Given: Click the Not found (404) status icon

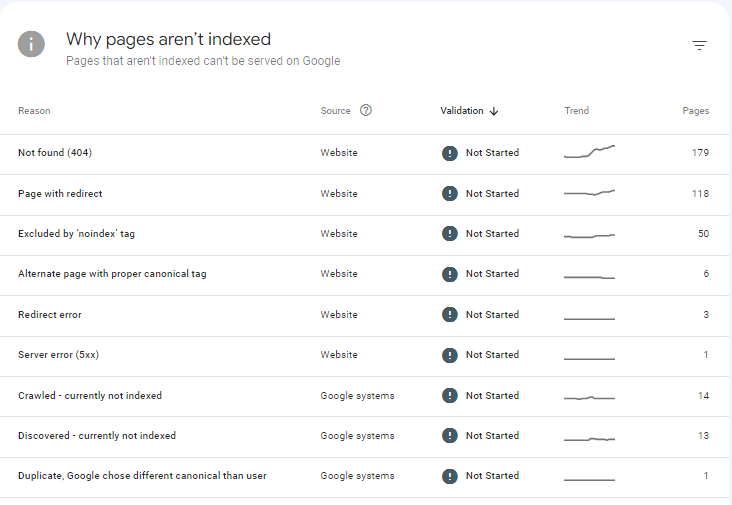Looking at the screenshot, I should [x=450, y=153].
